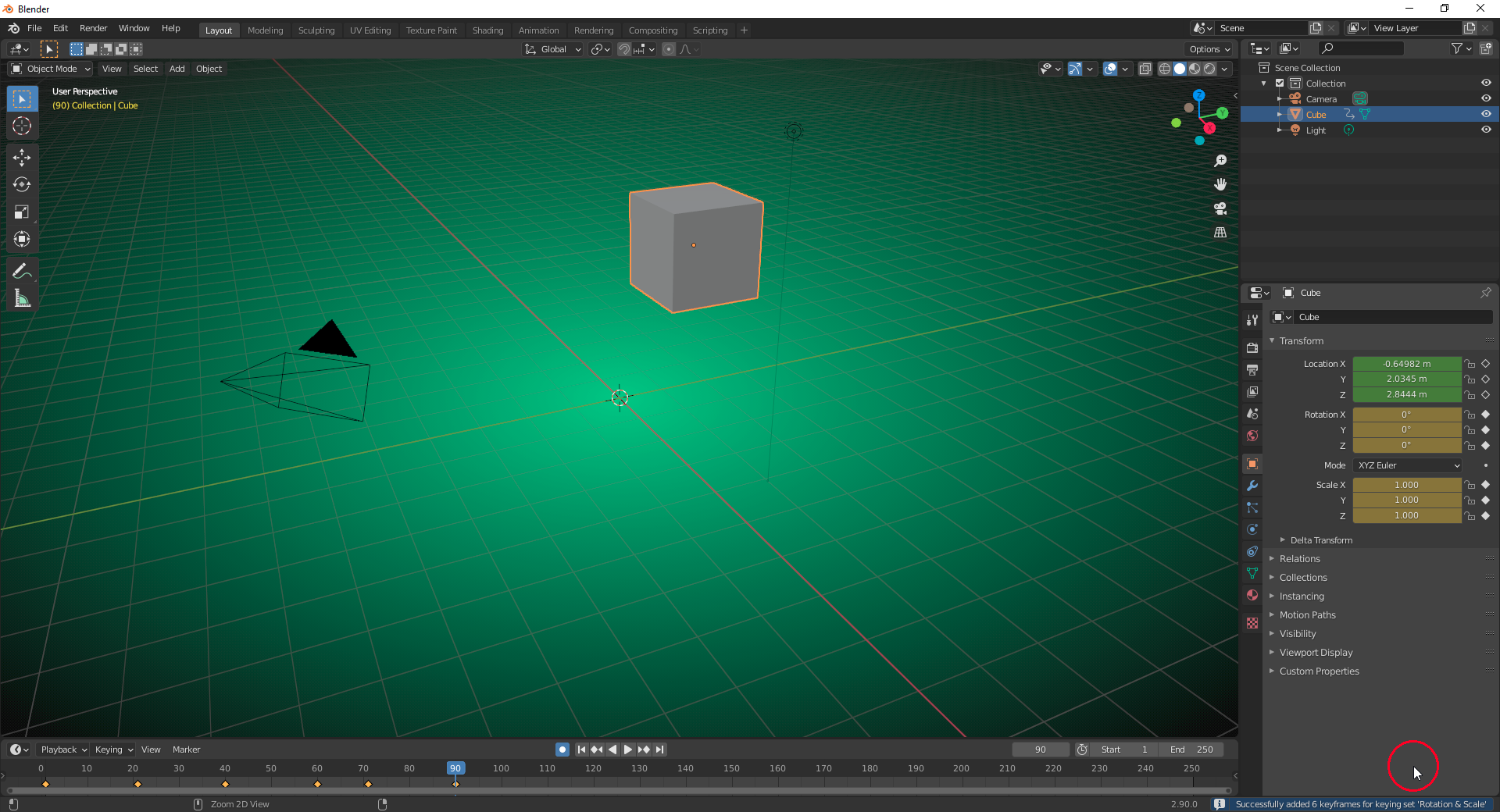This screenshot has height=812, width=1500.
Task: Pin the properties editor context
Action: click(1485, 293)
